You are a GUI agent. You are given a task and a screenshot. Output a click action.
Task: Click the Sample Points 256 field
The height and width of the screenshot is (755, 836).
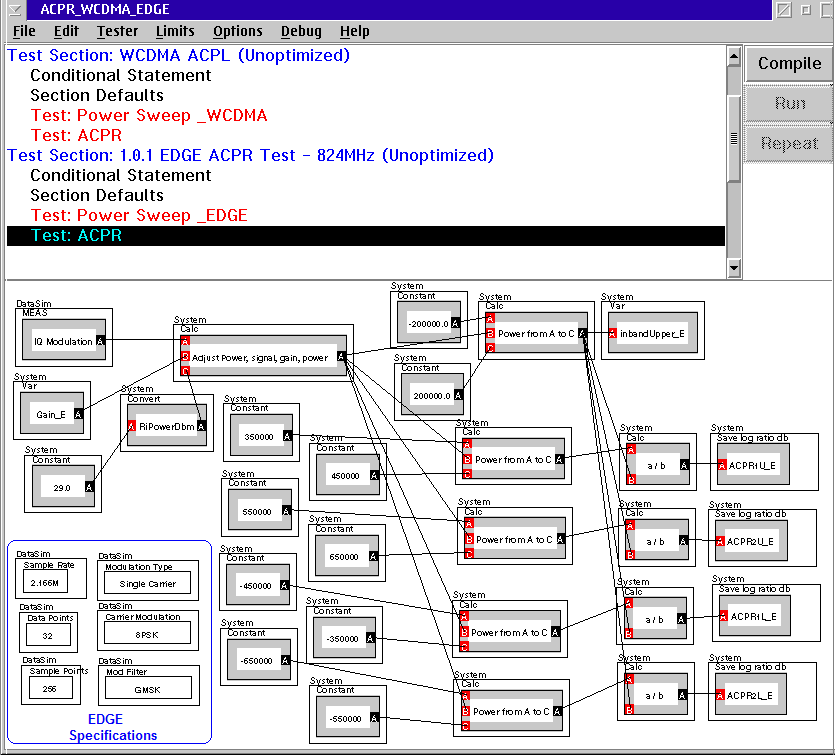(51, 688)
